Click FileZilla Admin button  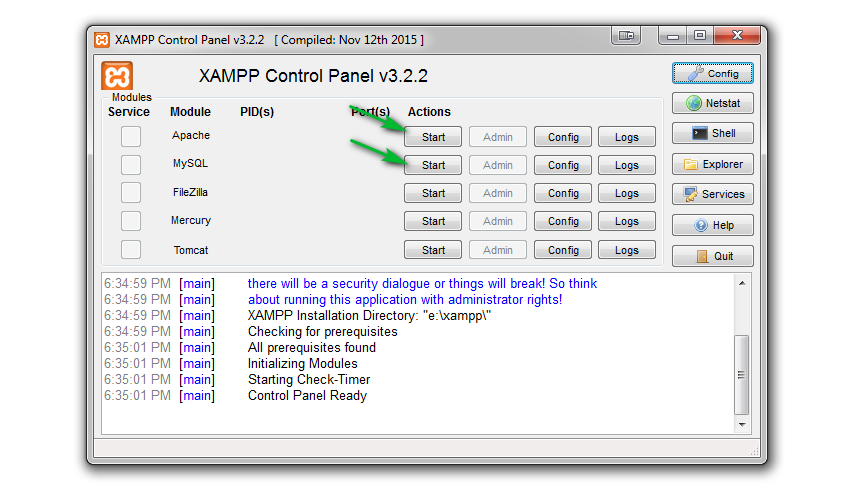(x=498, y=193)
